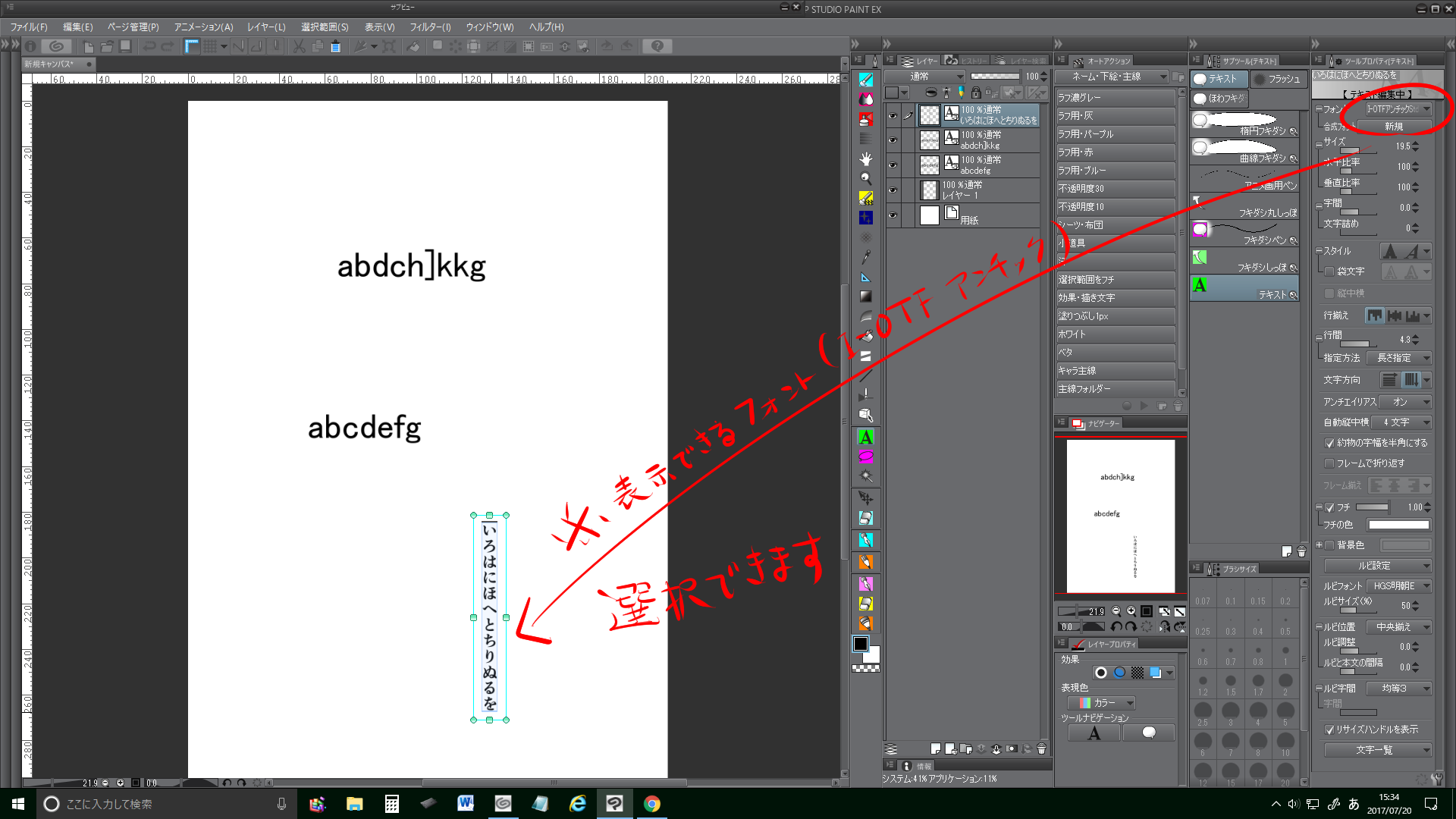Image resolution: width=1456 pixels, height=819 pixels.
Task: Open the フィルター menu
Action: [x=430, y=27]
